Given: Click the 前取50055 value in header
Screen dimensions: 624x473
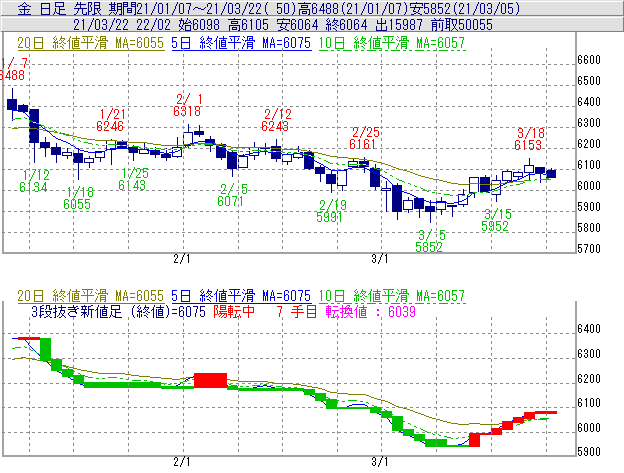Looking at the screenshot, I should [462, 25].
